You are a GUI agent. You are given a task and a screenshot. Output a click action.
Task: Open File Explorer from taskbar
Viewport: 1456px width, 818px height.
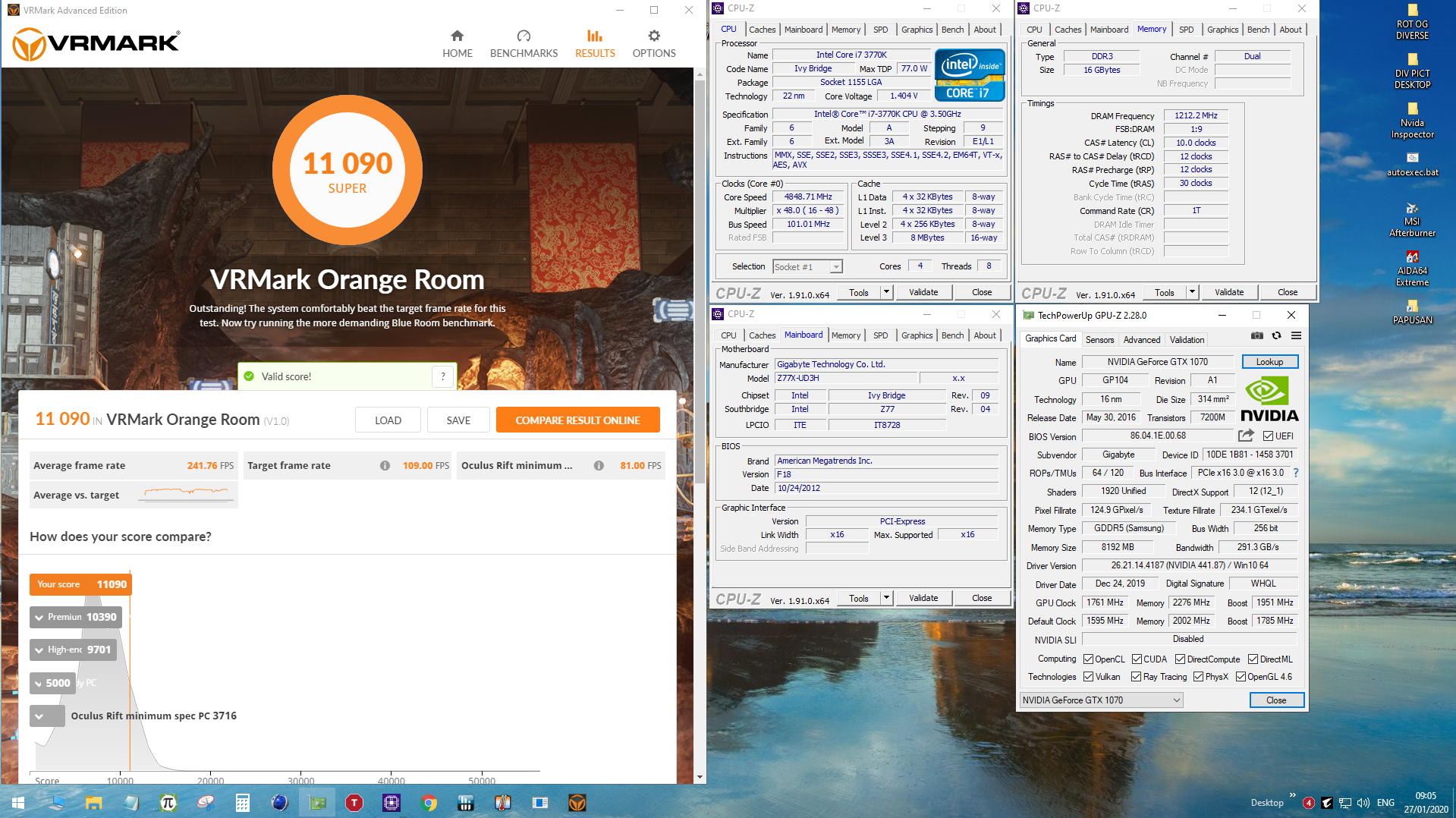coord(93,803)
